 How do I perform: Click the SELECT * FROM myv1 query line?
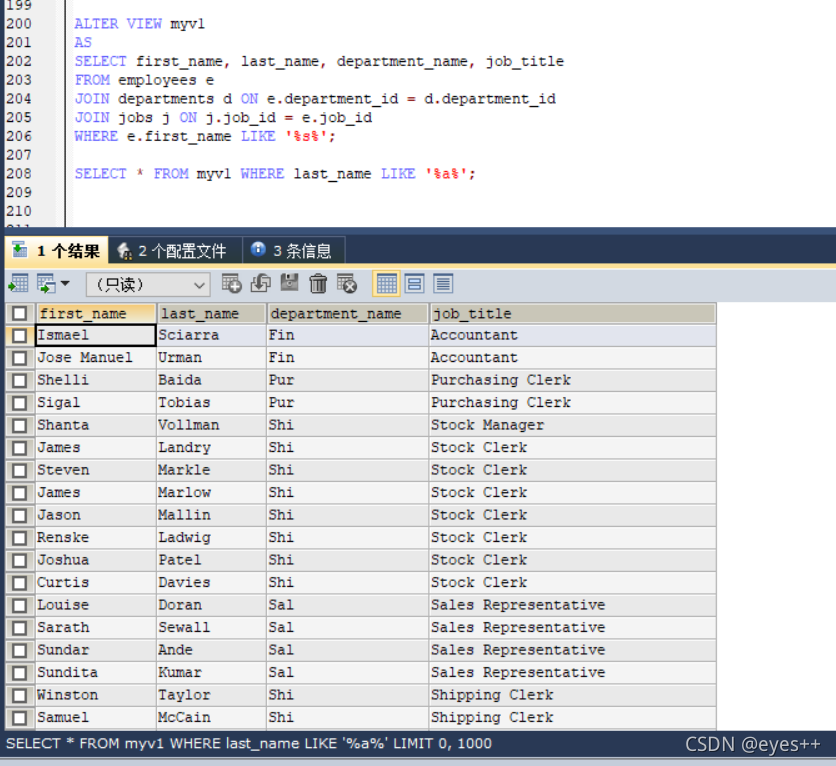pyautogui.click(x=275, y=174)
